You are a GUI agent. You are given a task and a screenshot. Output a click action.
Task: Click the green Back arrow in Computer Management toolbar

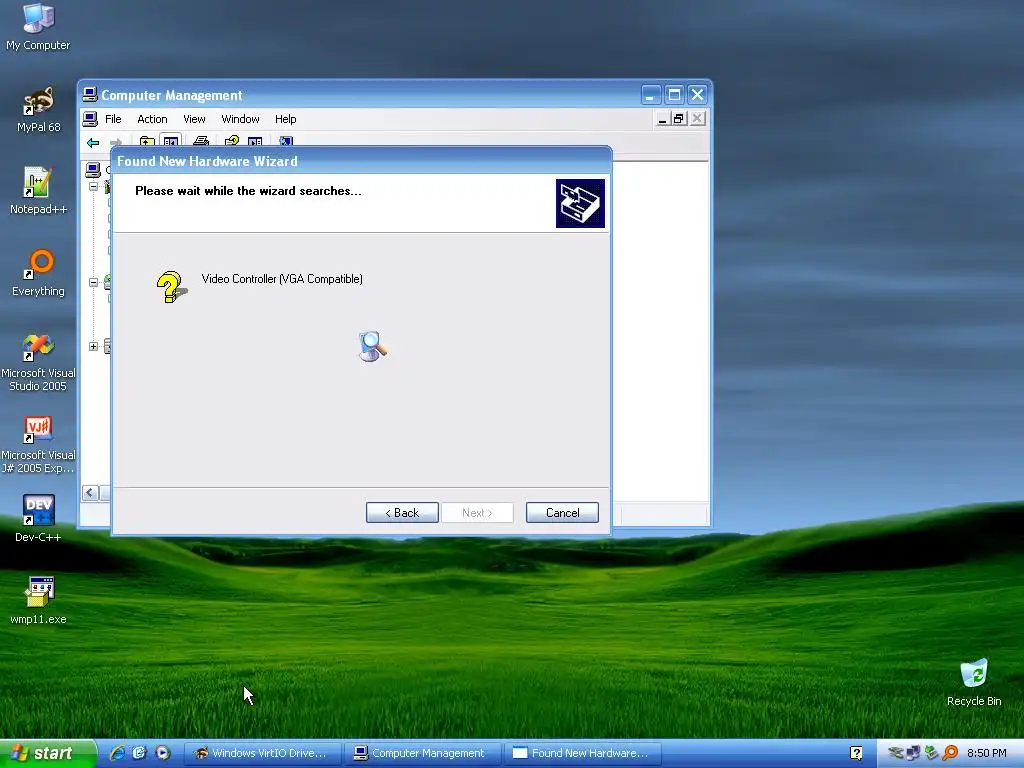point(93,142)
